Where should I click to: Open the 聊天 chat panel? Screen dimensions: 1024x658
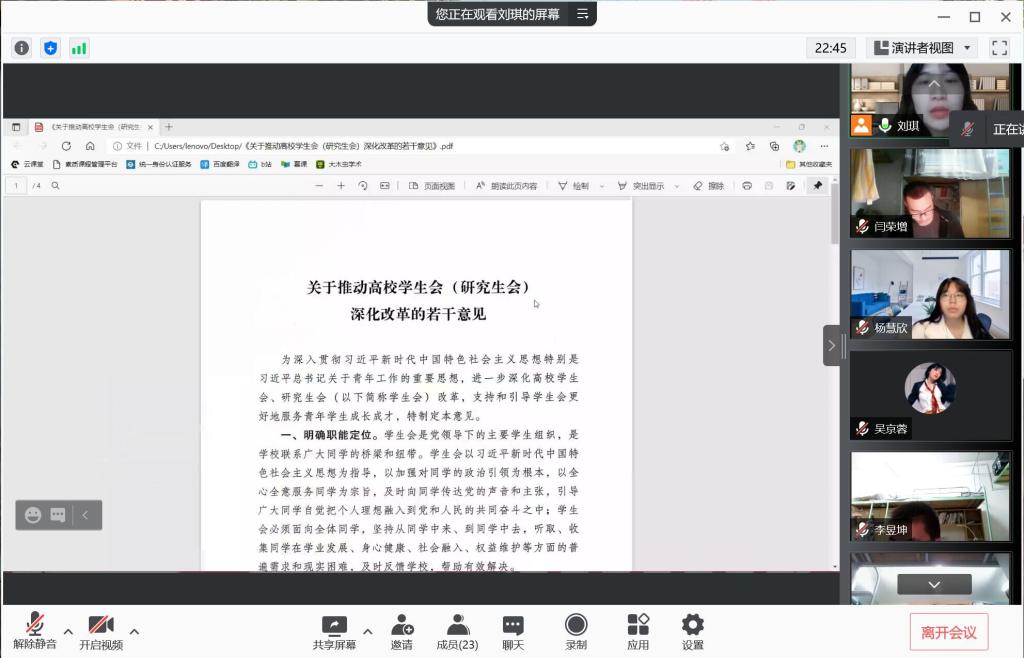pyautogui.click(x=513, y=632)
